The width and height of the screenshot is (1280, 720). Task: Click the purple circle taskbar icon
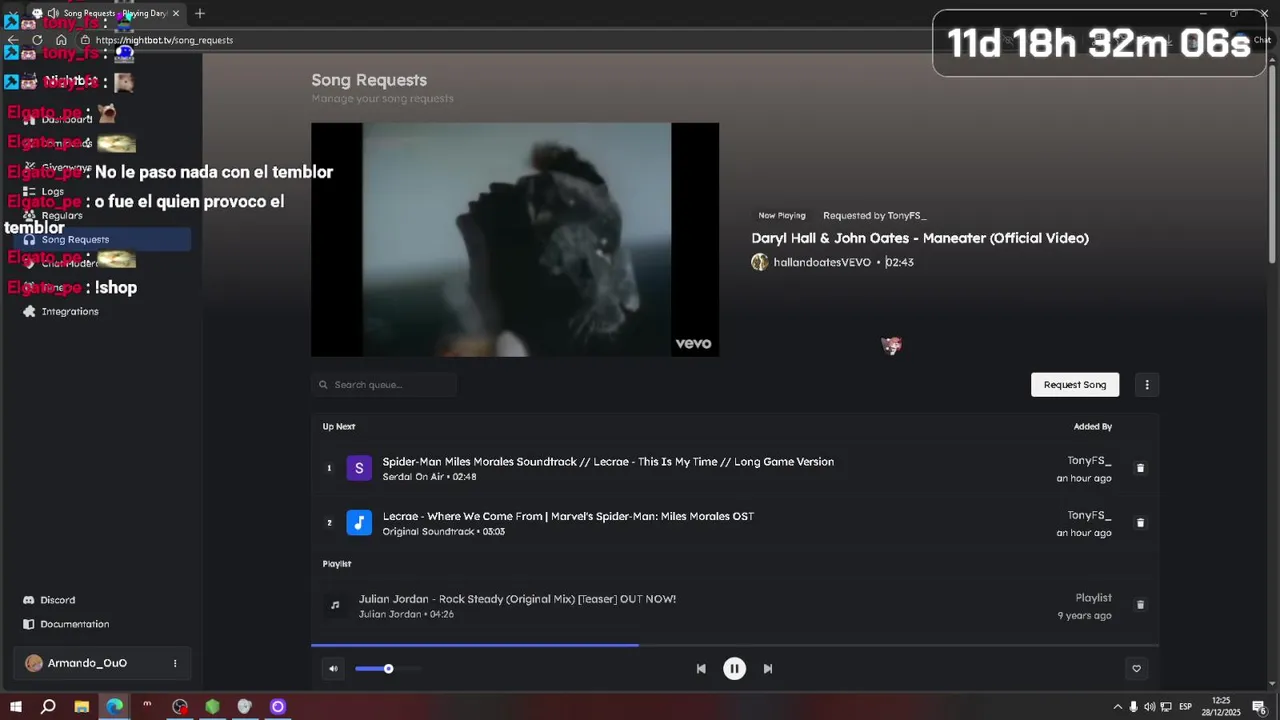coord(278,706)
